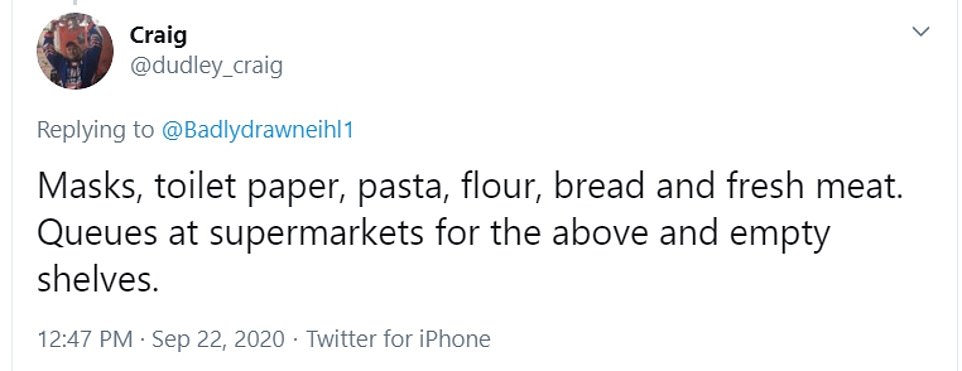Select the word supermarkets in tweet
962x371 pixels.
[x=316, y=236]
